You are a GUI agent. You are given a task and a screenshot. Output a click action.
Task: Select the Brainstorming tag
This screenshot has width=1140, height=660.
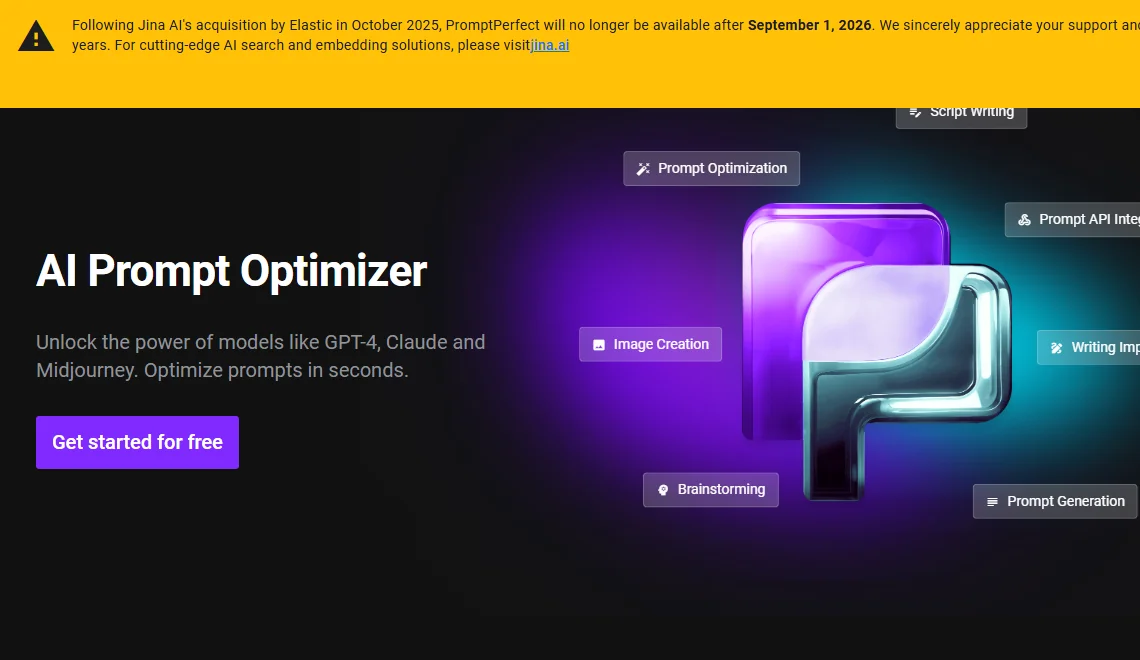(710, 490)
